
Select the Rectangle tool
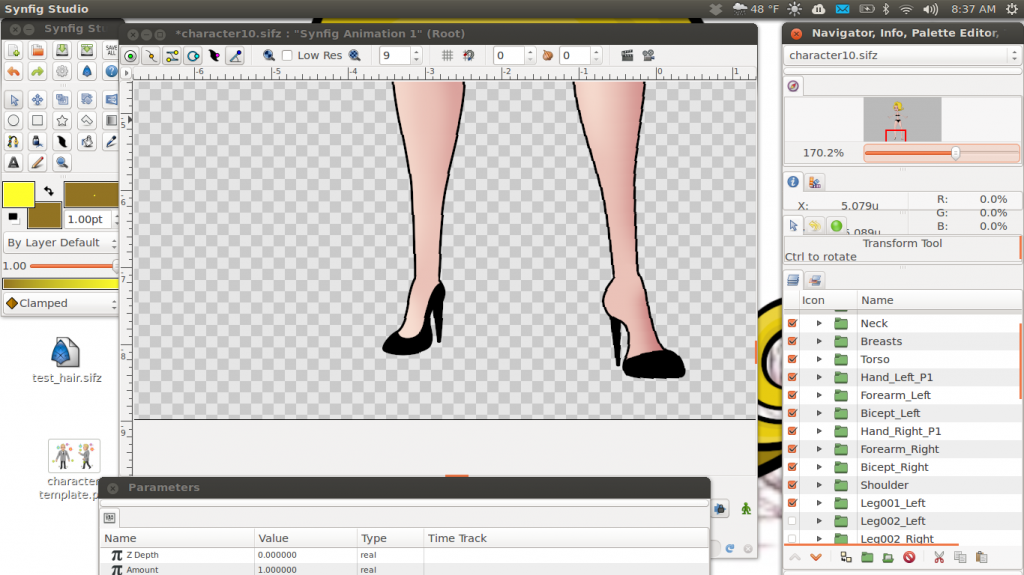(38, 121)
